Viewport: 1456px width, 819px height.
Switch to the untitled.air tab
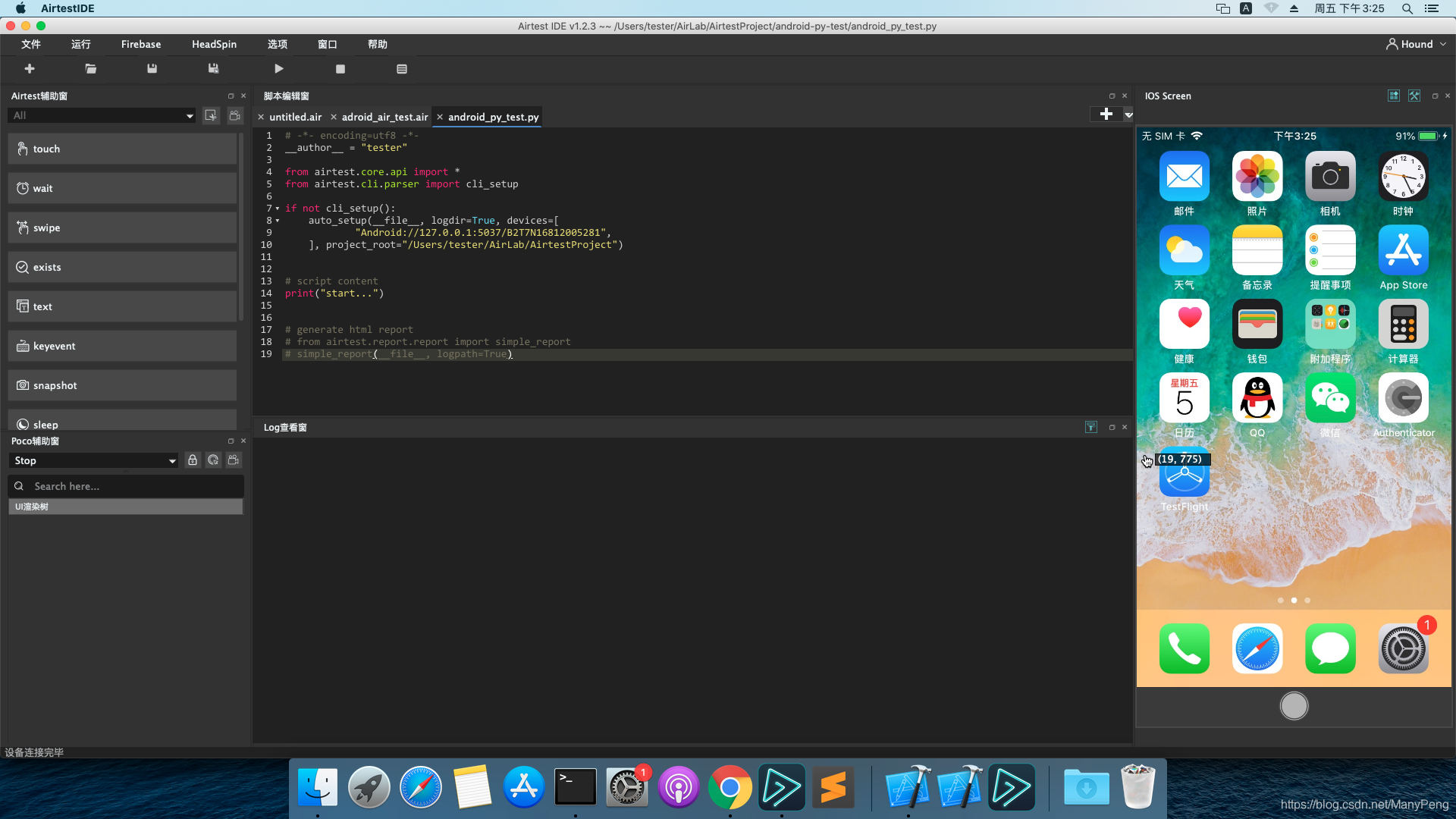click(295, 117)
